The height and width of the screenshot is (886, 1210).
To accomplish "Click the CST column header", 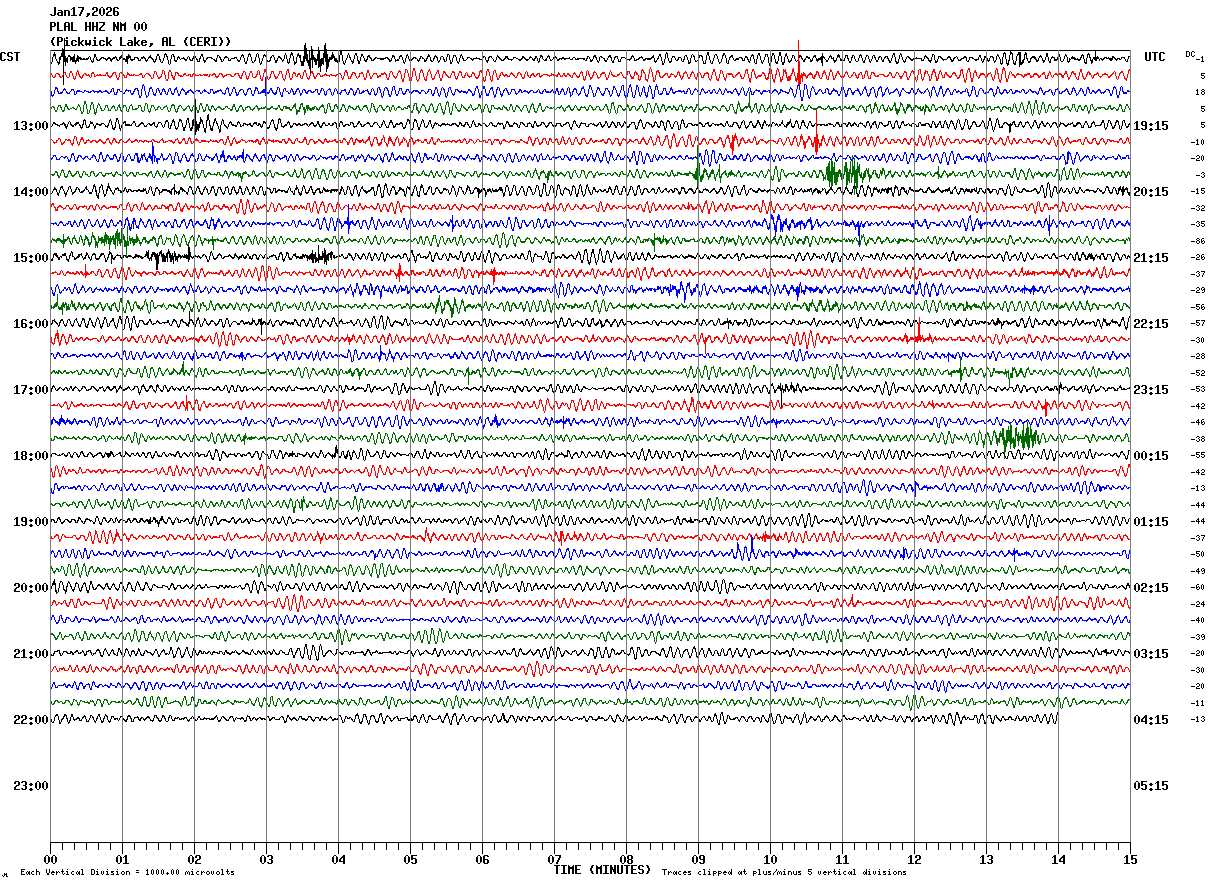I will [10, 57].
